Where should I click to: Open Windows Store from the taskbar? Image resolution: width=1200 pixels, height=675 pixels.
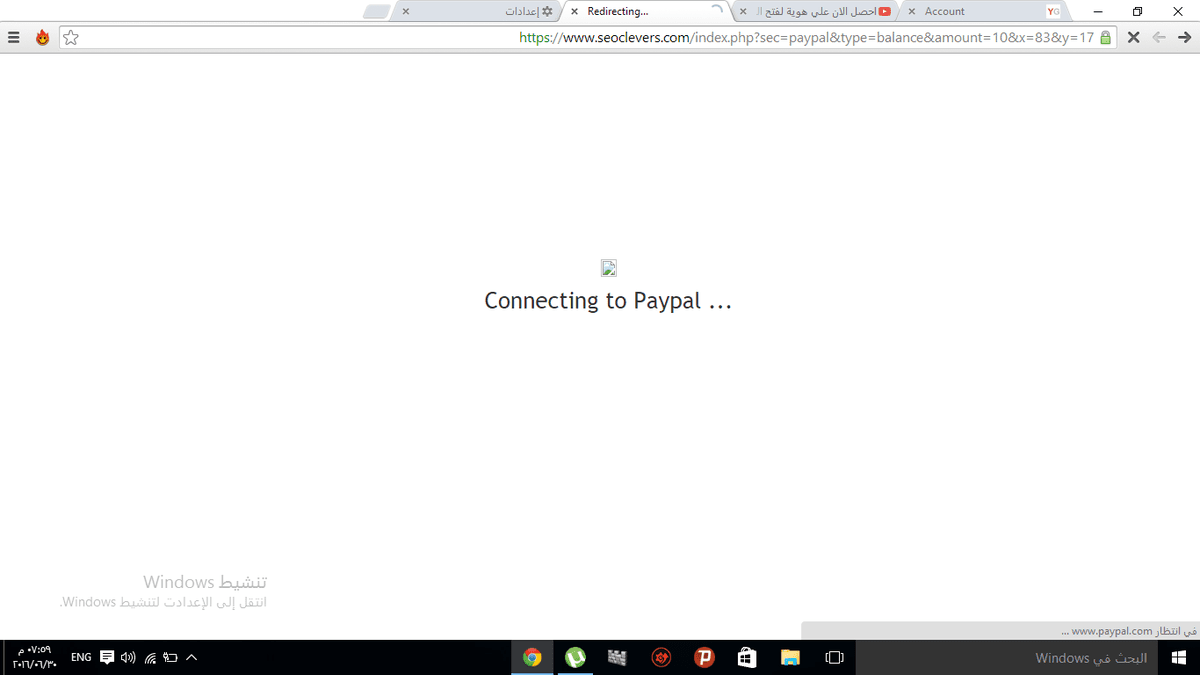pyautogui.click(x=747, y=658)
